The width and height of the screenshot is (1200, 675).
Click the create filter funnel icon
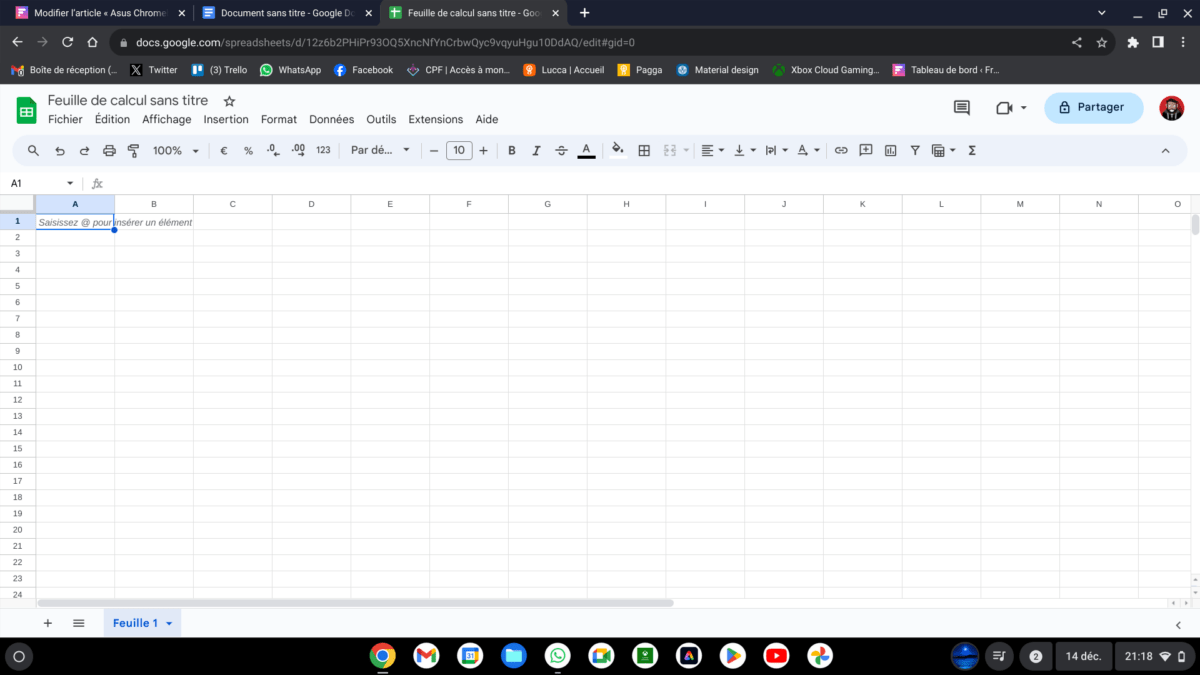click(914, 151)
